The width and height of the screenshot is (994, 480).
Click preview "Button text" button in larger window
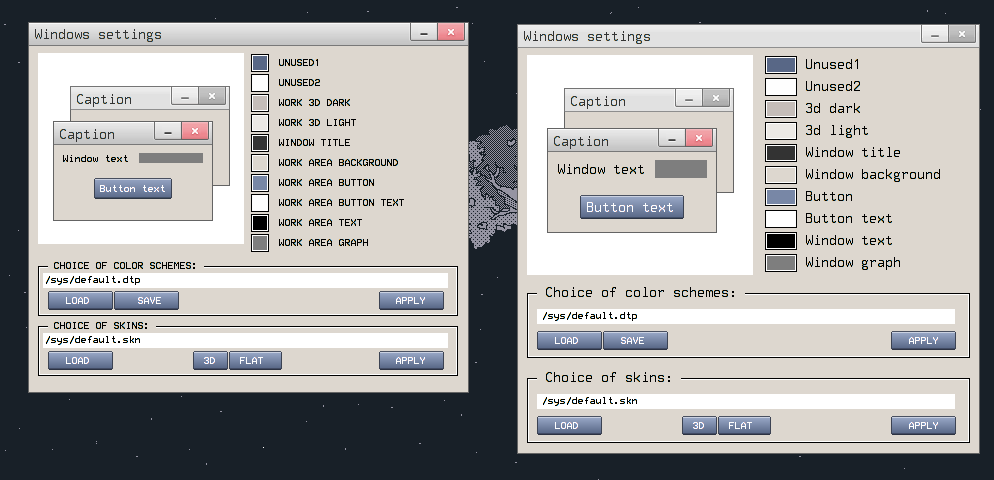pyautogui.click(x=632, y=207)
